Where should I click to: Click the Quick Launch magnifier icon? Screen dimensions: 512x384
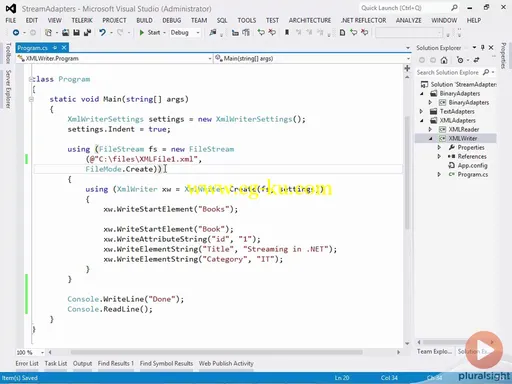pos(454,8)
